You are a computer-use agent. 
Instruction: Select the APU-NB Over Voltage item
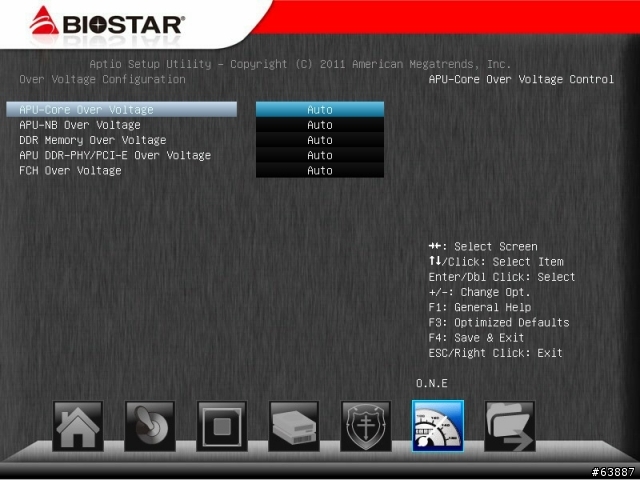click(x=80, y=125)
